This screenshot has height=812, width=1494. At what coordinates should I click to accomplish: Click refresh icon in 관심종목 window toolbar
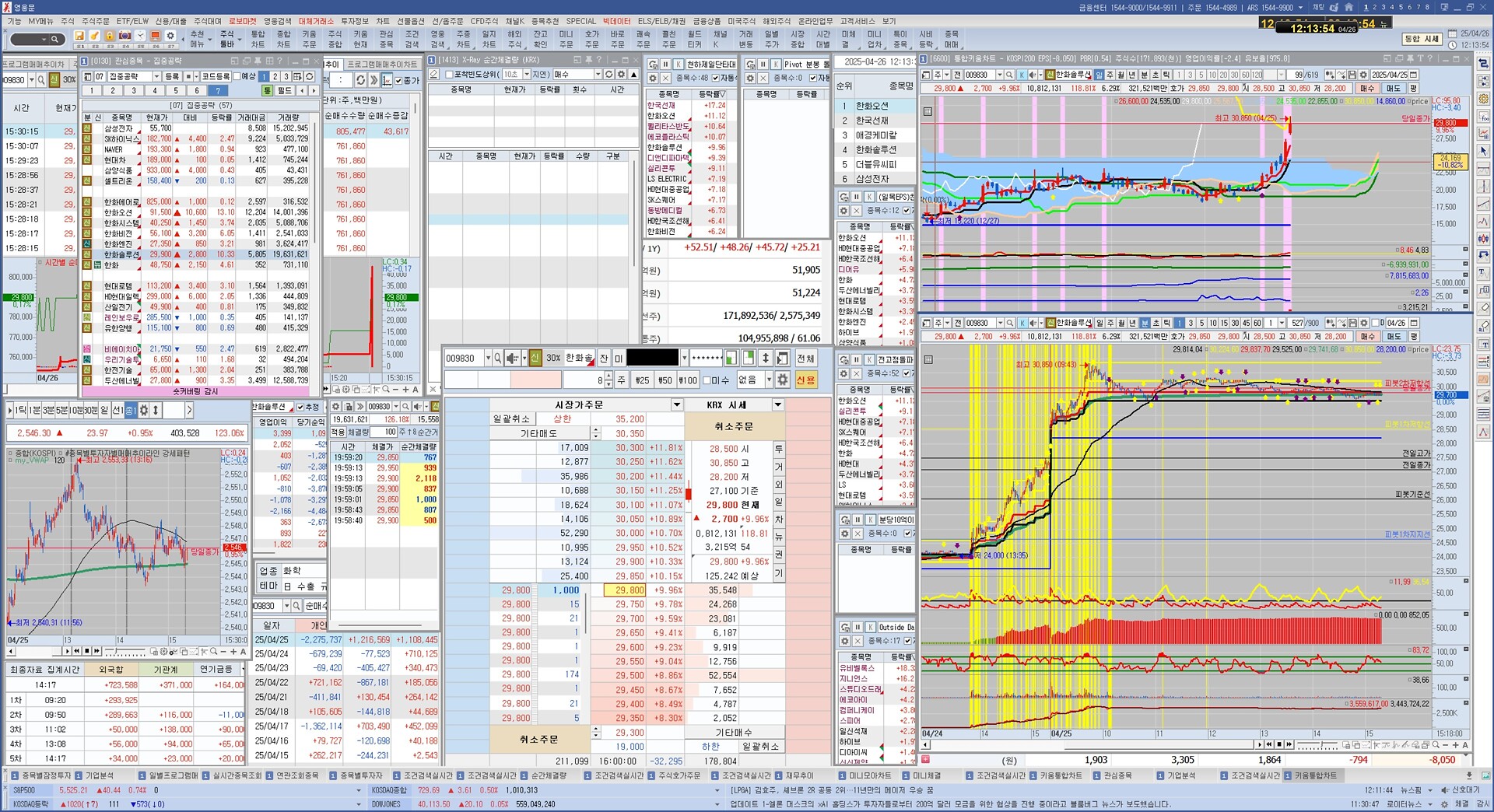click(310, 76)
